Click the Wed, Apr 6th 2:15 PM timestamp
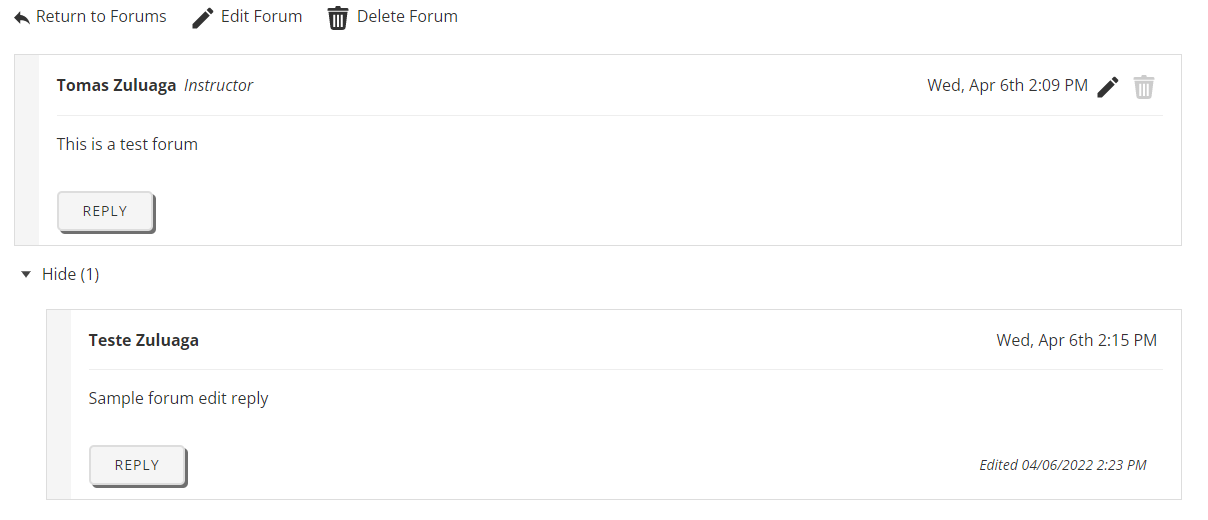 click(1076, 340)
